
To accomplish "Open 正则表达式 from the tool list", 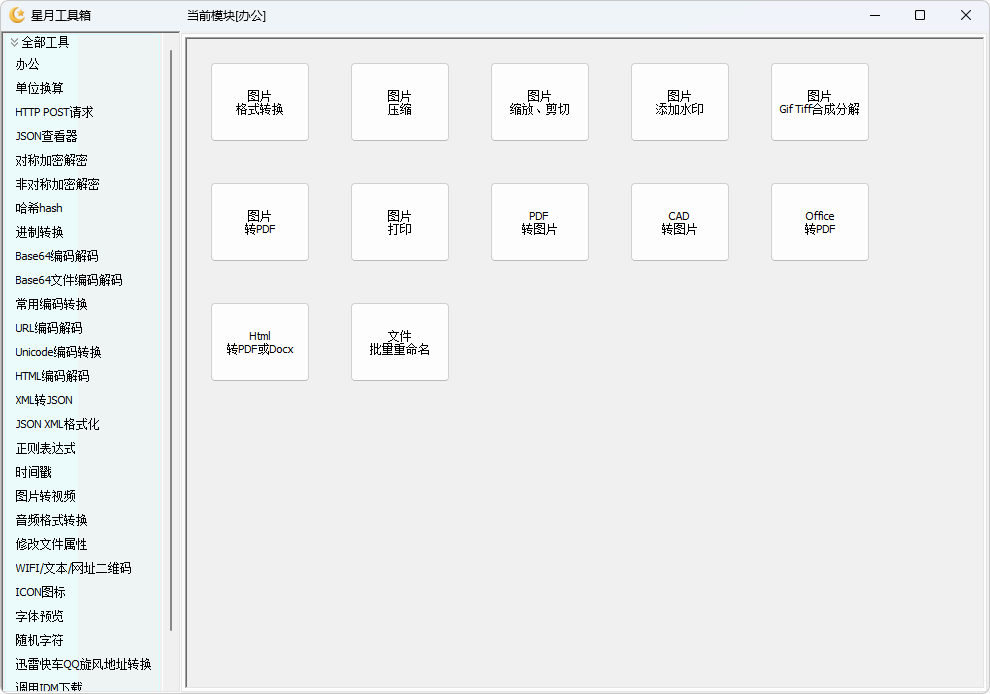I will click(45, 448).
